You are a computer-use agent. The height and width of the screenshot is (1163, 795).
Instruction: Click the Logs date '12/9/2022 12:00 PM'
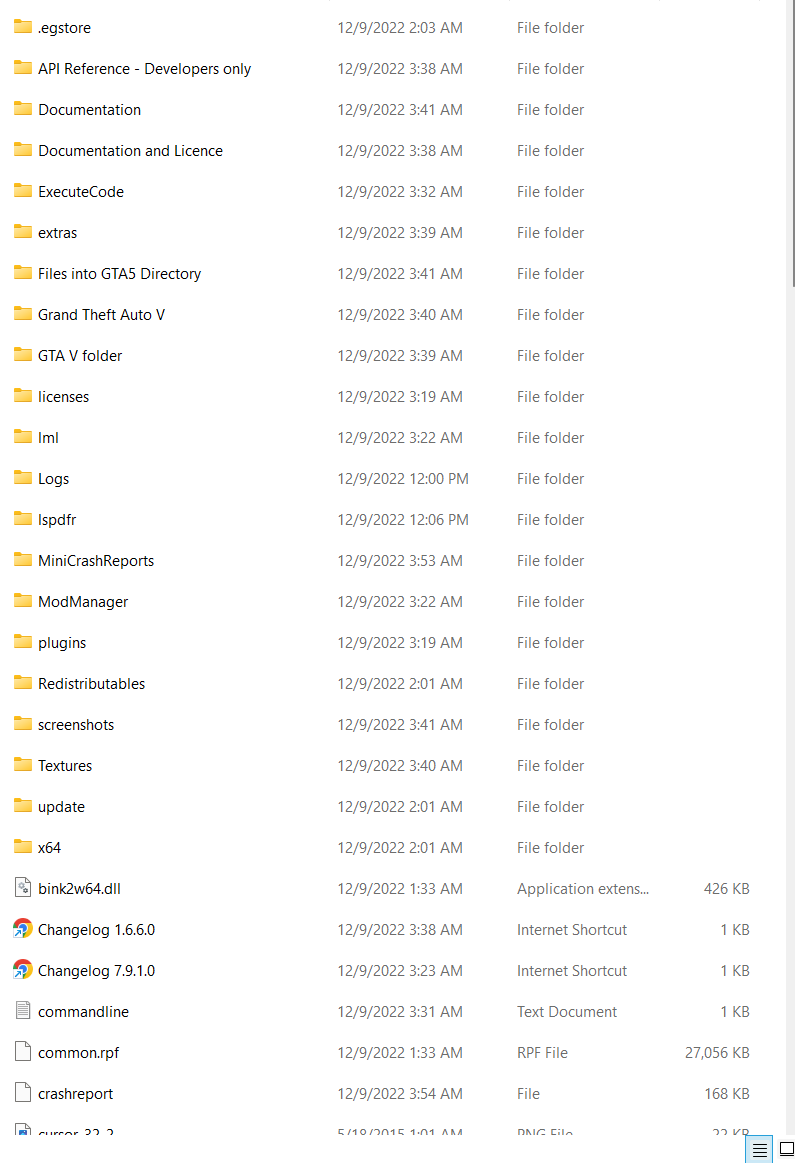coord(403,478)
